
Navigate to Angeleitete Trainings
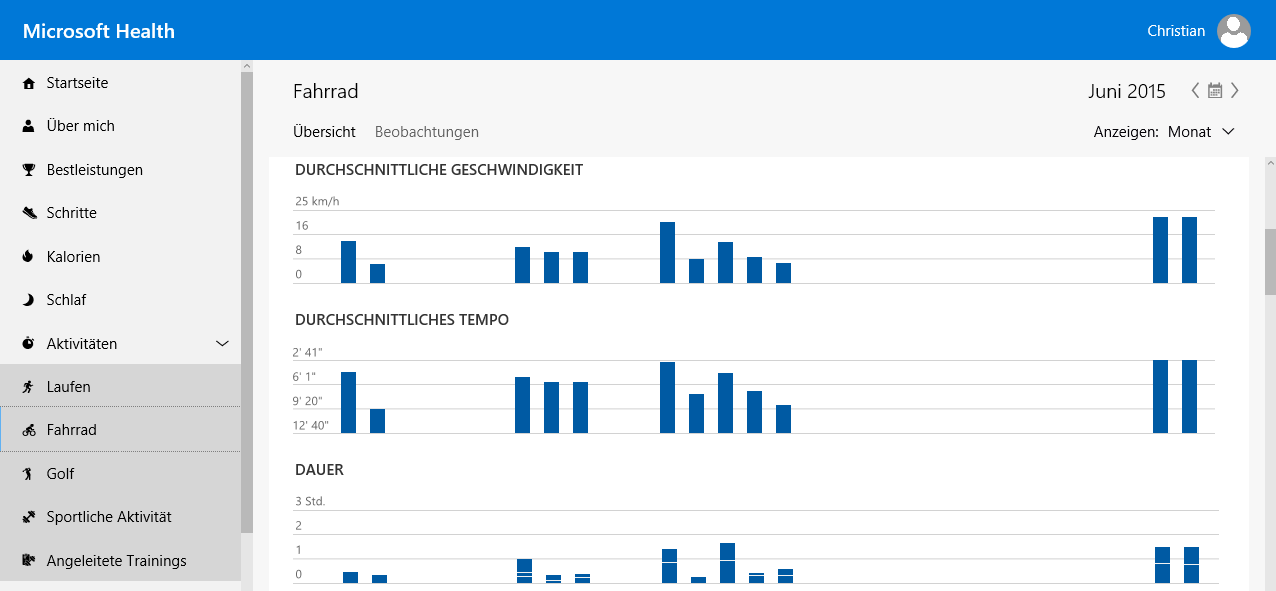click(x=116, y=561)
